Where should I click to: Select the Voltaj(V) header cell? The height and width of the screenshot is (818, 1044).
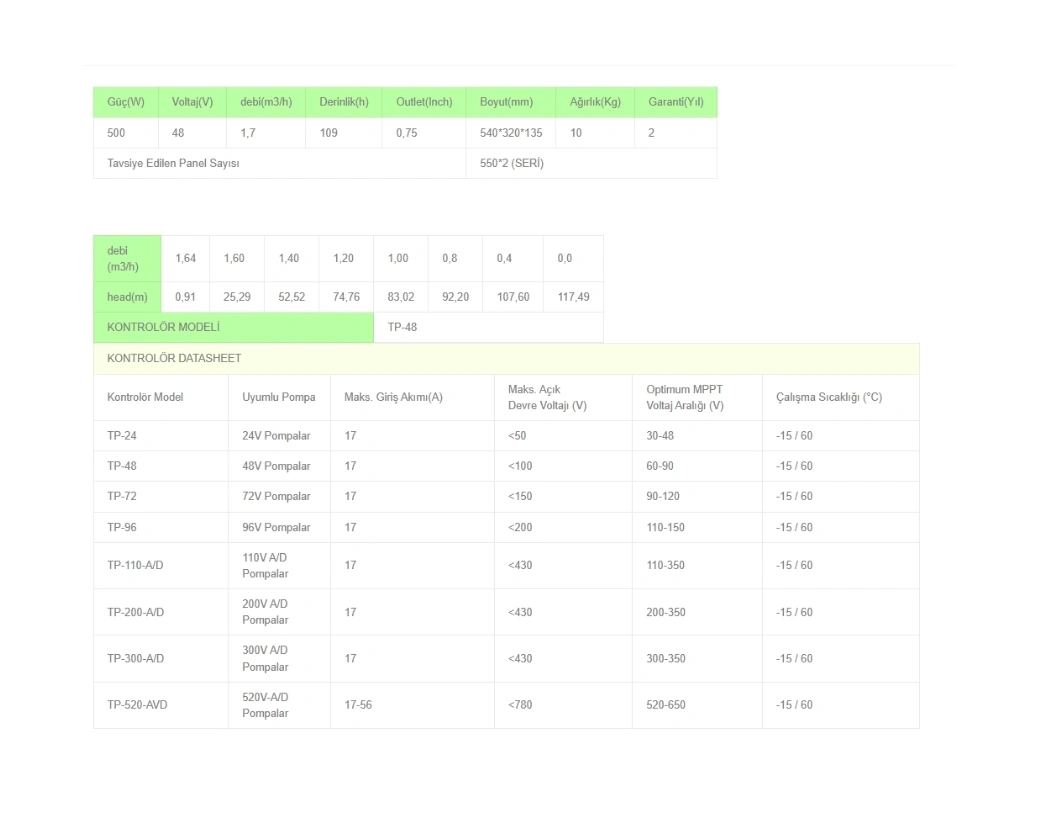192,102
